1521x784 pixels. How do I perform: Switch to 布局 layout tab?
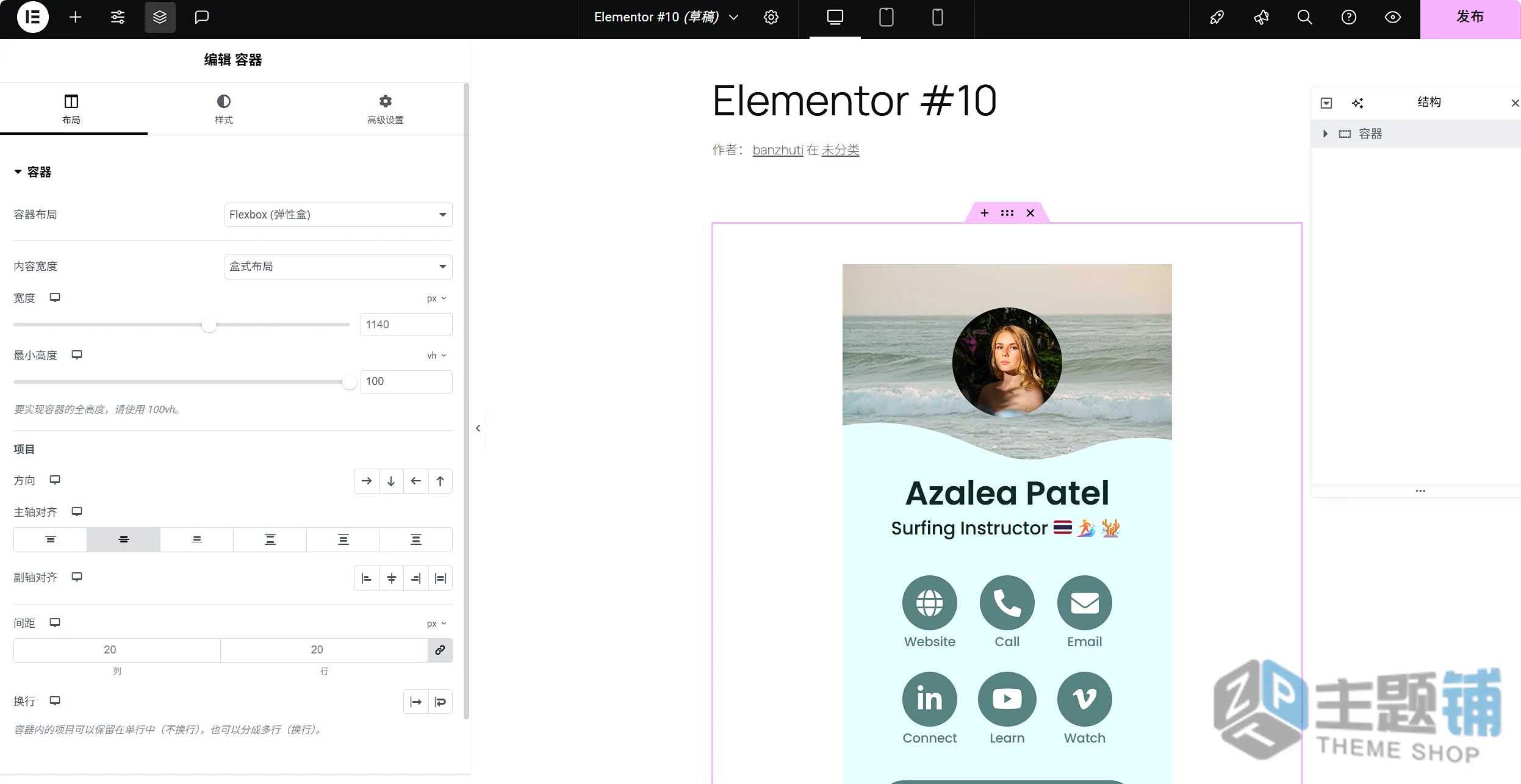(x=71, y=109)
